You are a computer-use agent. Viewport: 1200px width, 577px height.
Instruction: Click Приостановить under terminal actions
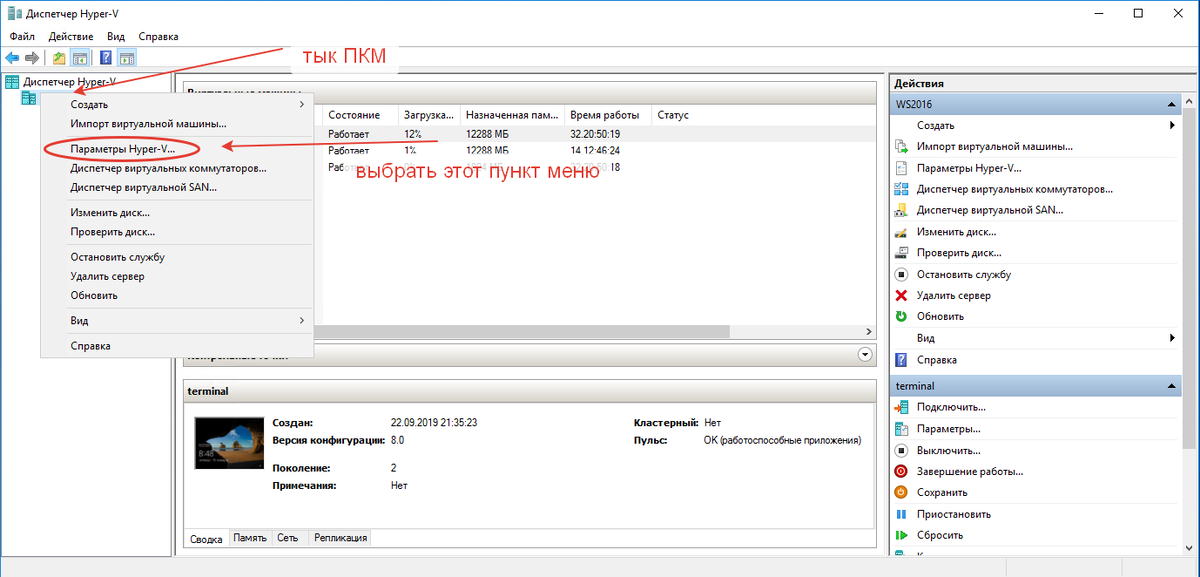point(954,514)
